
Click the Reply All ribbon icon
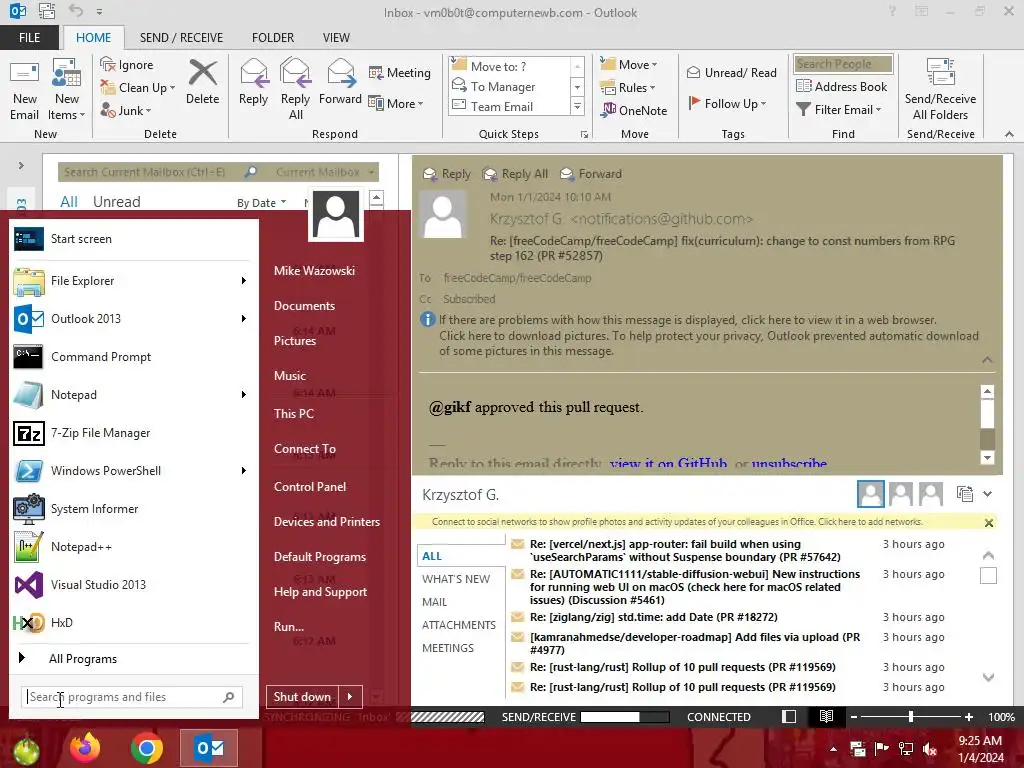295,89
